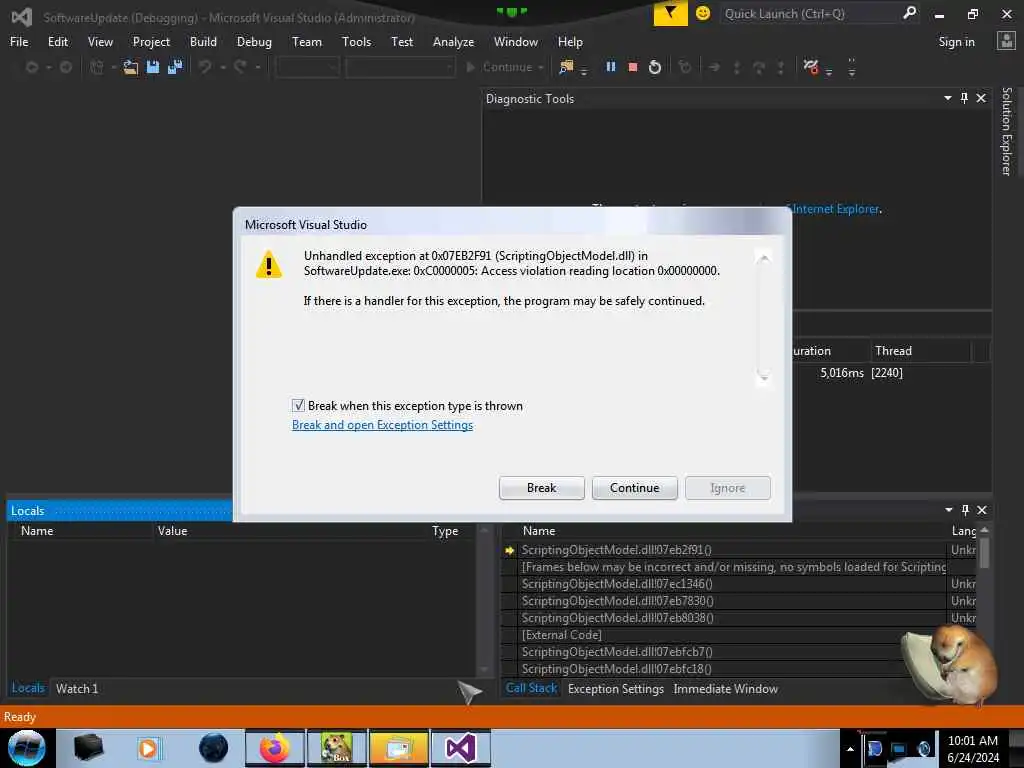Click the feedback notification flag icon
Screen dimensions: 1024x768
[671, 13]
